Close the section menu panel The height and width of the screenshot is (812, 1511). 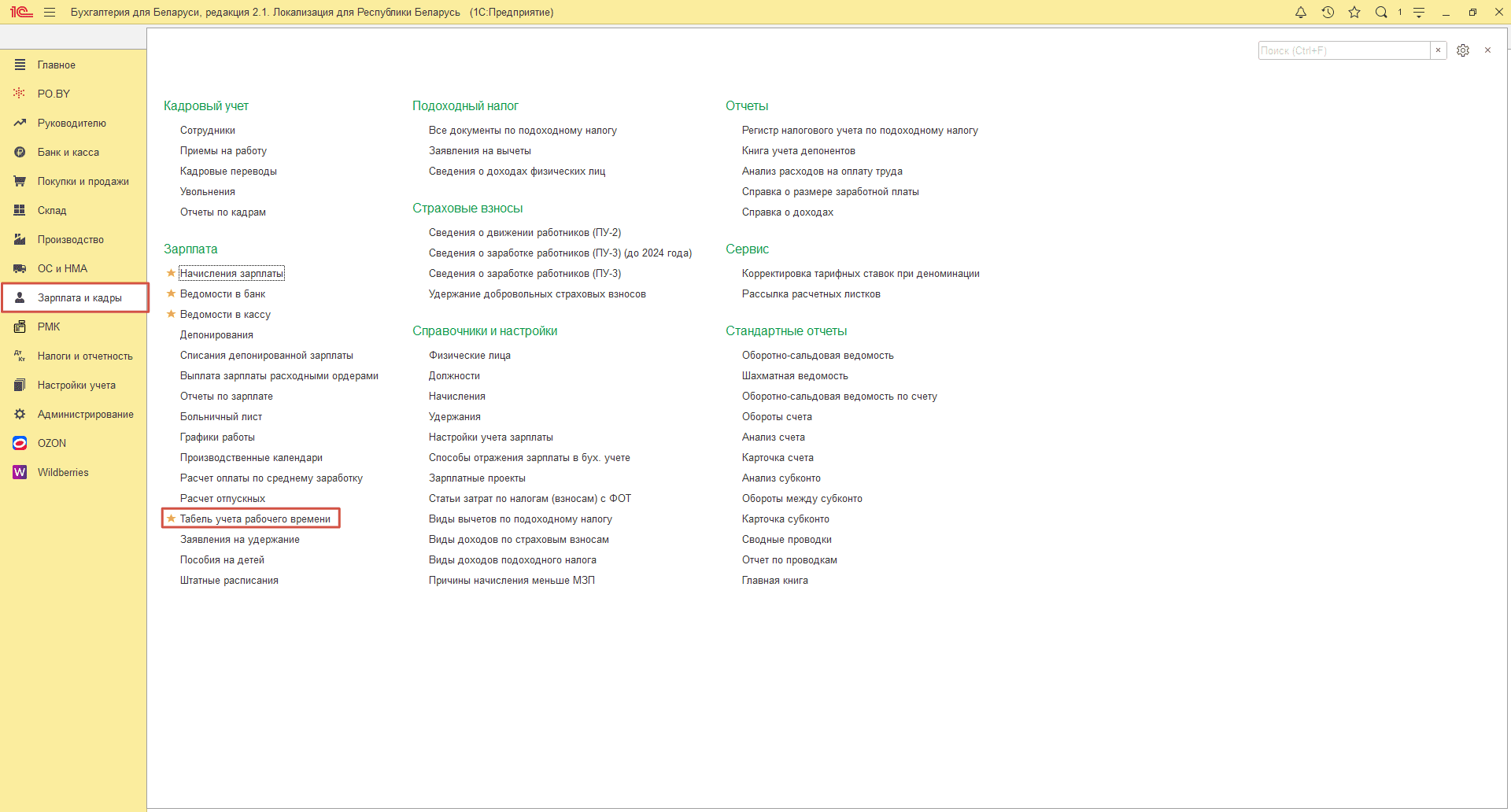pos(1487,50)
